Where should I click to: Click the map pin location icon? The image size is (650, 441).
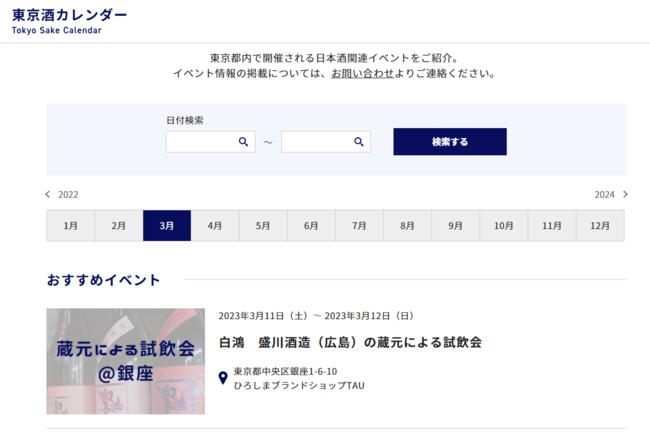[223, 378]
